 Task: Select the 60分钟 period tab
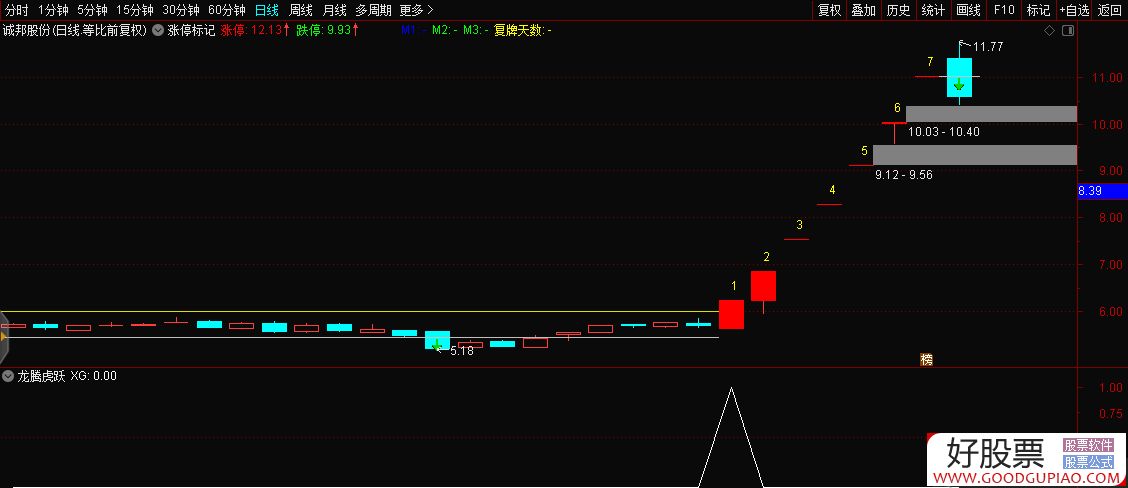coord(226,10)
